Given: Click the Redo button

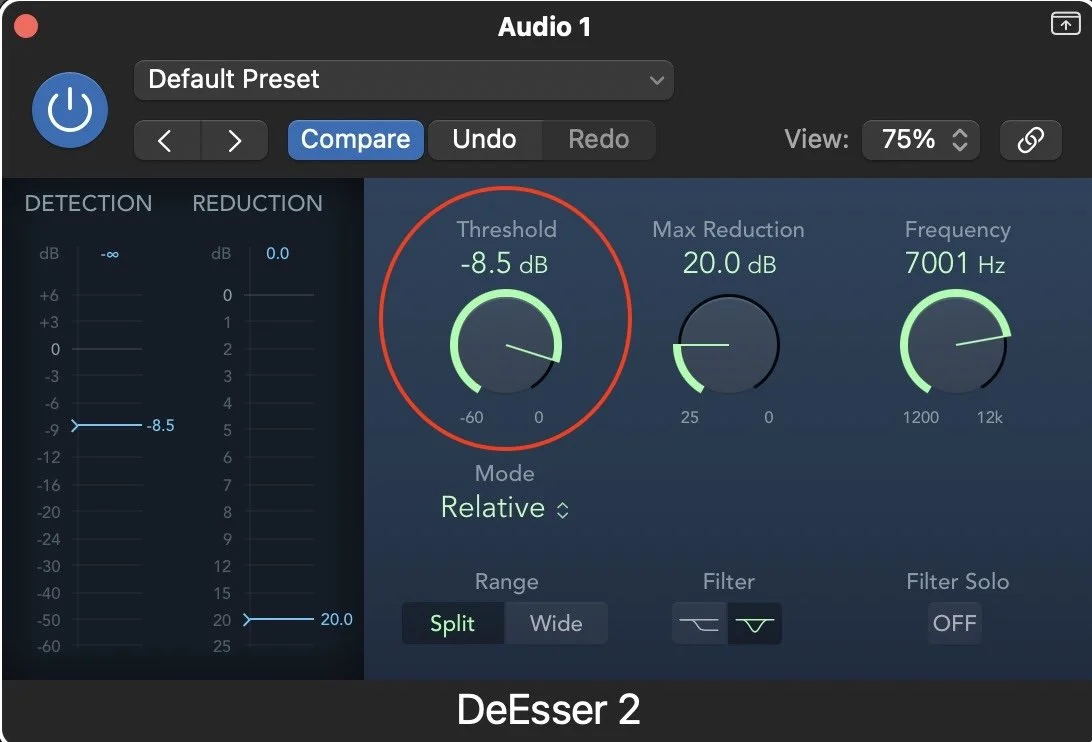Looking at the screenshot, I should pyautogui.click(x=599, y=139).
